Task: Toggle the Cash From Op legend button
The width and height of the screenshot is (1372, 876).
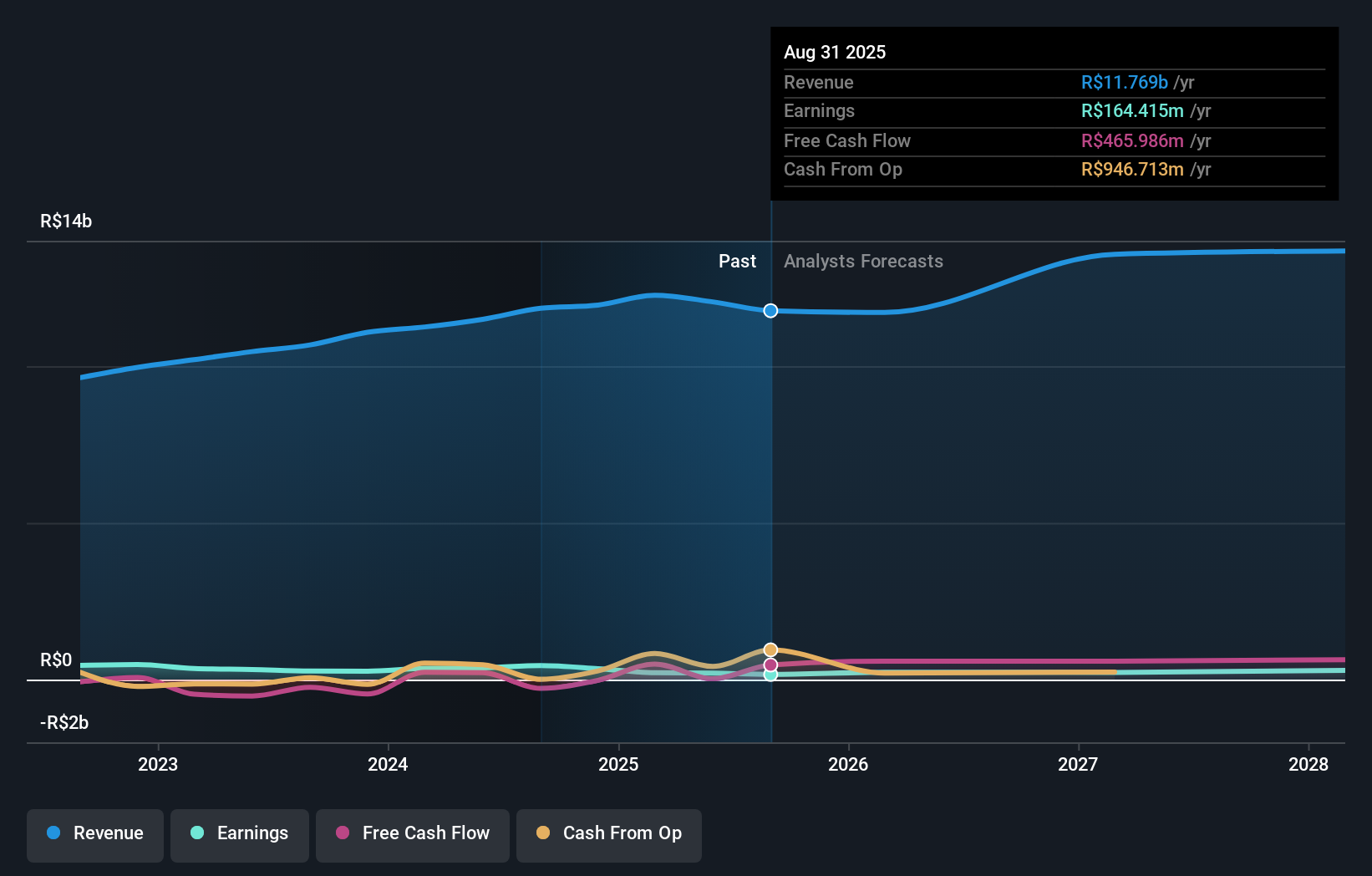Action: [609, 834]
